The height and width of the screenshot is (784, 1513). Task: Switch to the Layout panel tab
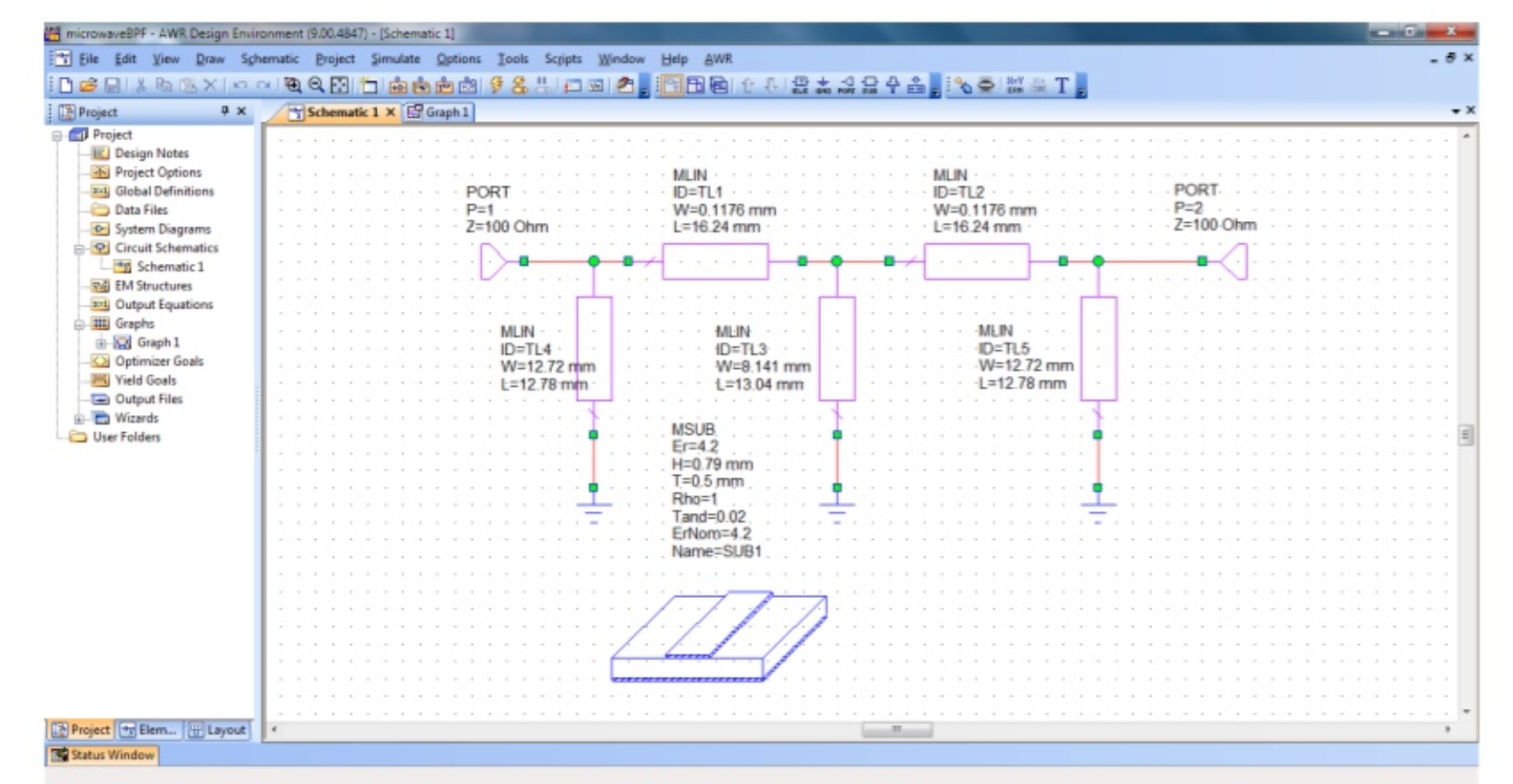(x=218, y=729)
